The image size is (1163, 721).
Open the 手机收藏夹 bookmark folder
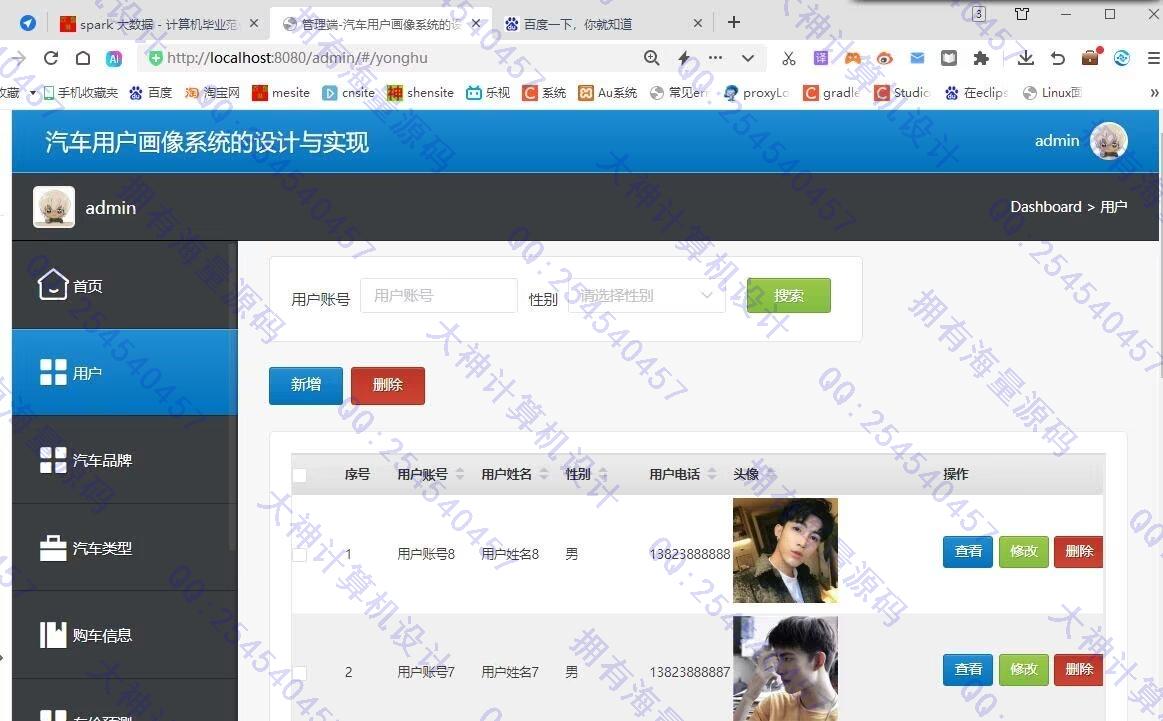pos(80,93)
